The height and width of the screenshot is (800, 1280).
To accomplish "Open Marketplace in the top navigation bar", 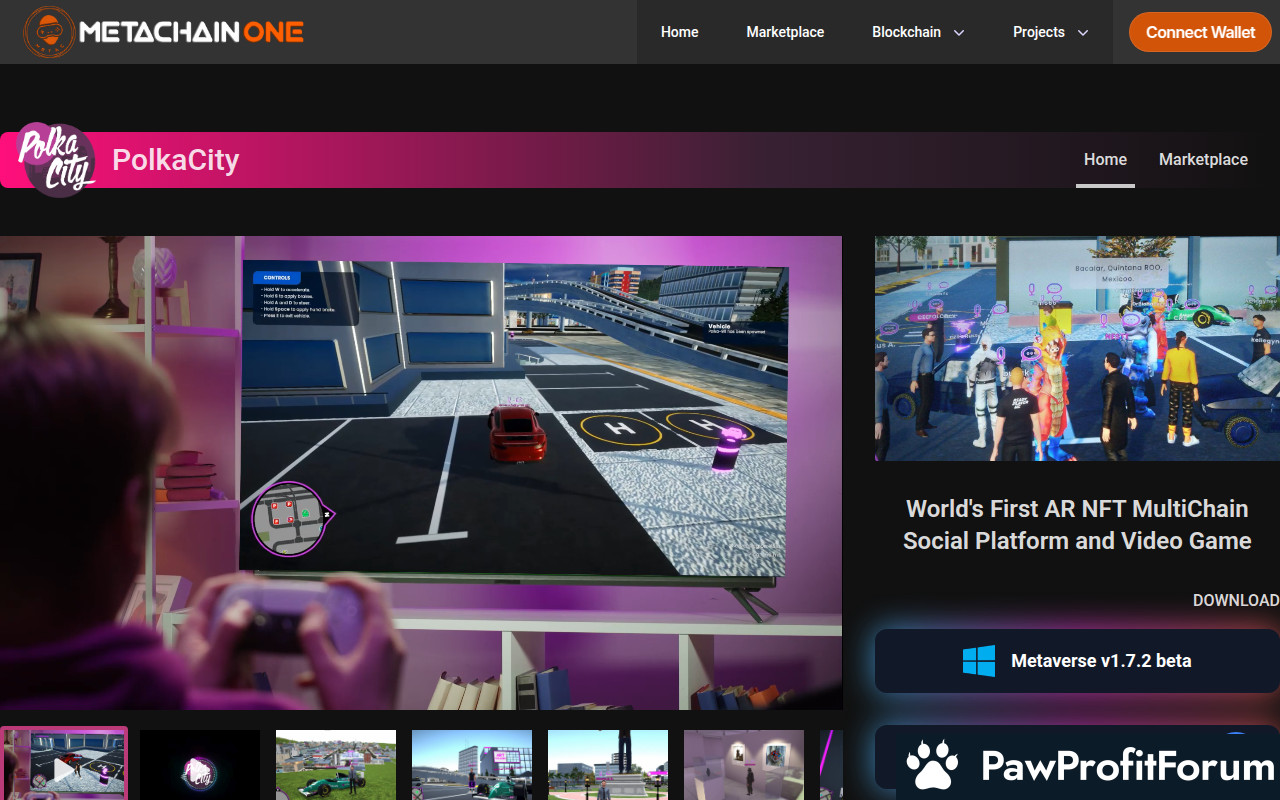I will tap(785, 32).
